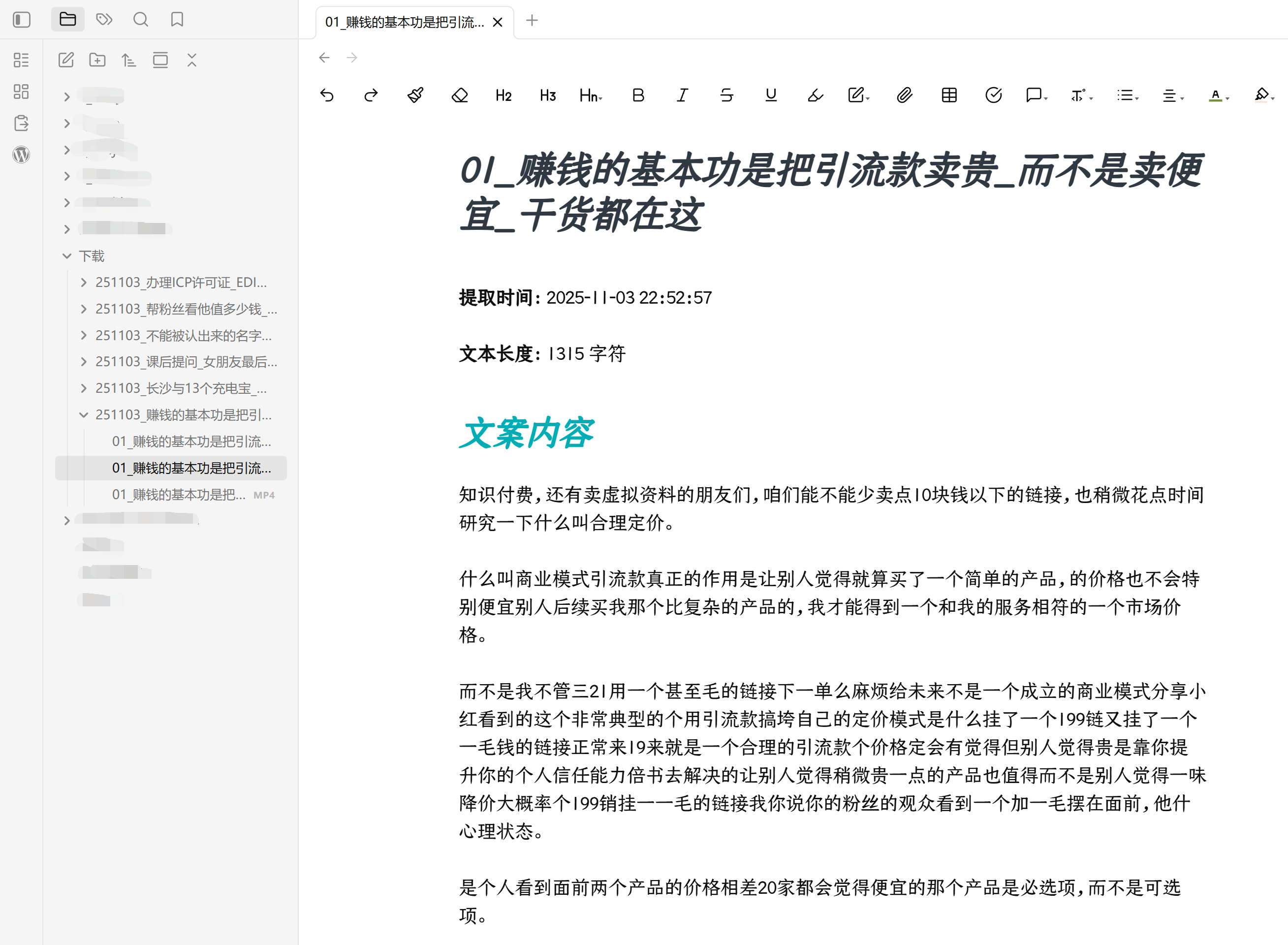
Task: Click the font color A swatch
Action: [1215, 95]
